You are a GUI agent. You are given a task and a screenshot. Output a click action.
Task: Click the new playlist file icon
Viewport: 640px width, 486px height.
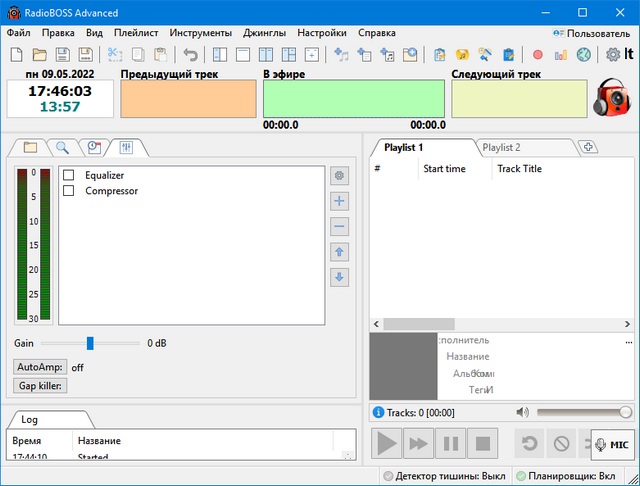pyautogui.click(x=16, y=54)
